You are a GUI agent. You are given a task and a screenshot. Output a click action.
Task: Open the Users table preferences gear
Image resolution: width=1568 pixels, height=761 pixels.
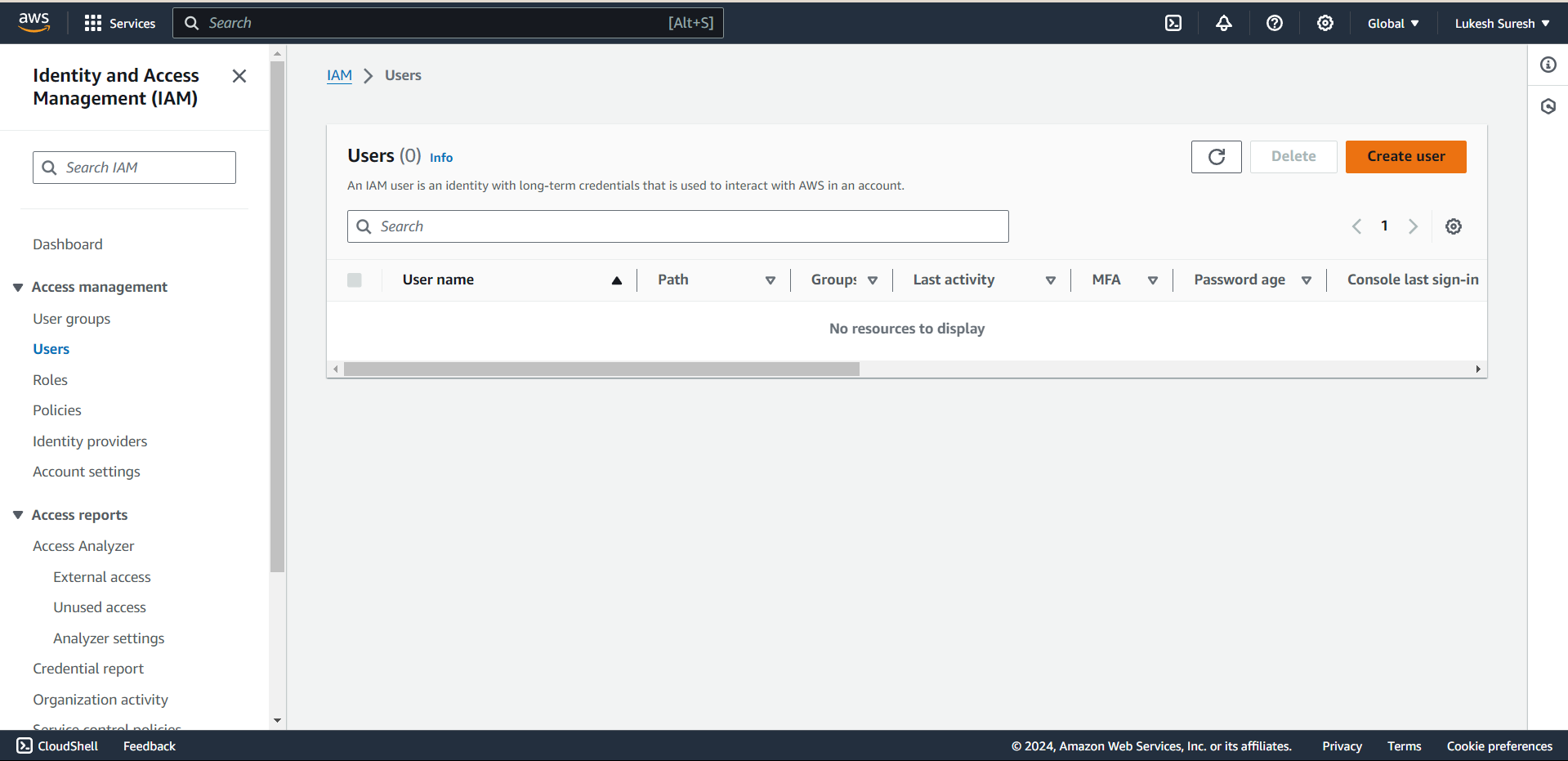[x=1454, y=226]
